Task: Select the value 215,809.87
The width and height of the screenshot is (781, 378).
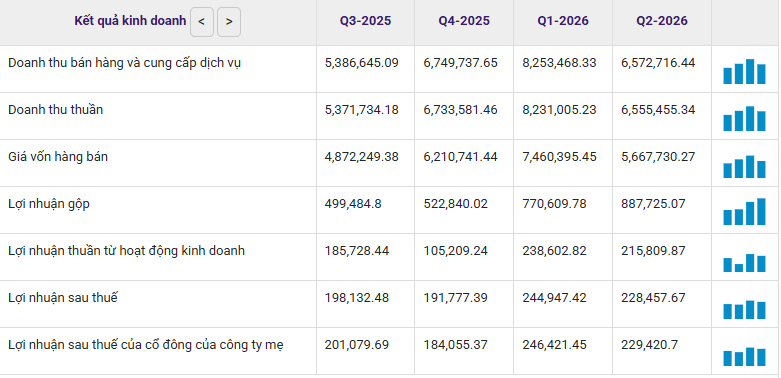Action: tap(653, 251)
